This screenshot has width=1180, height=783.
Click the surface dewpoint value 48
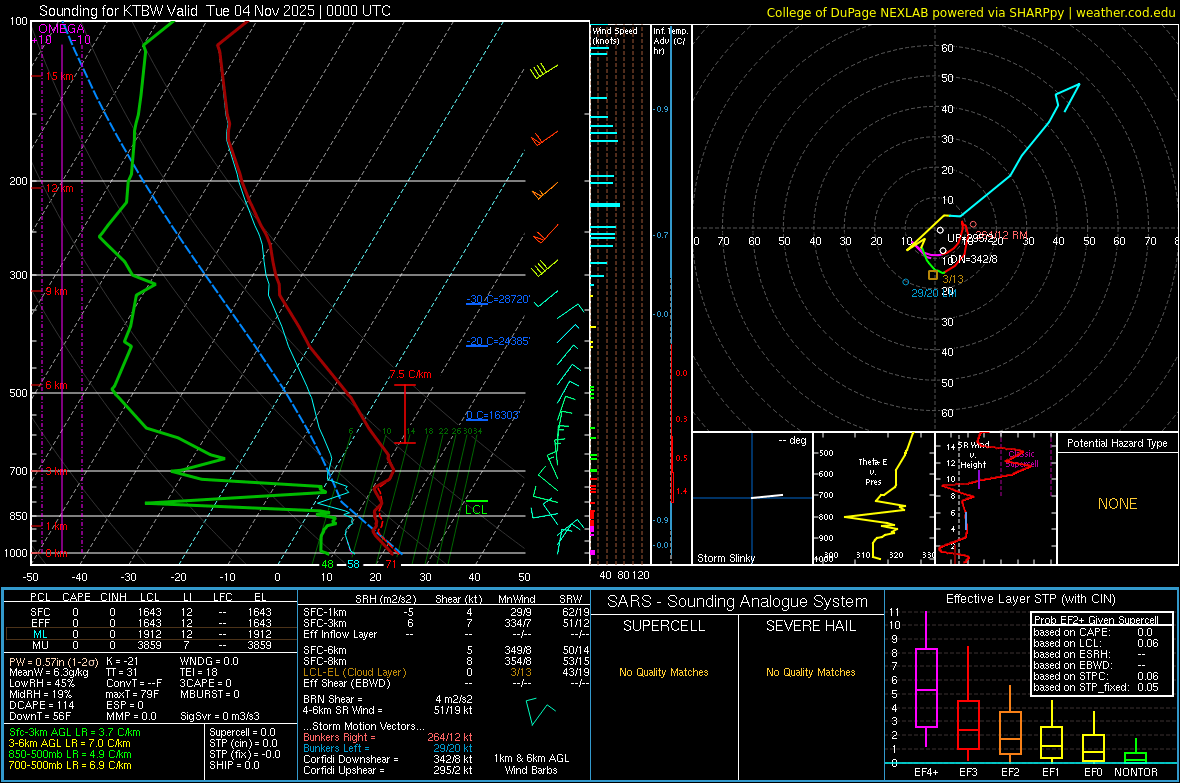327,564
